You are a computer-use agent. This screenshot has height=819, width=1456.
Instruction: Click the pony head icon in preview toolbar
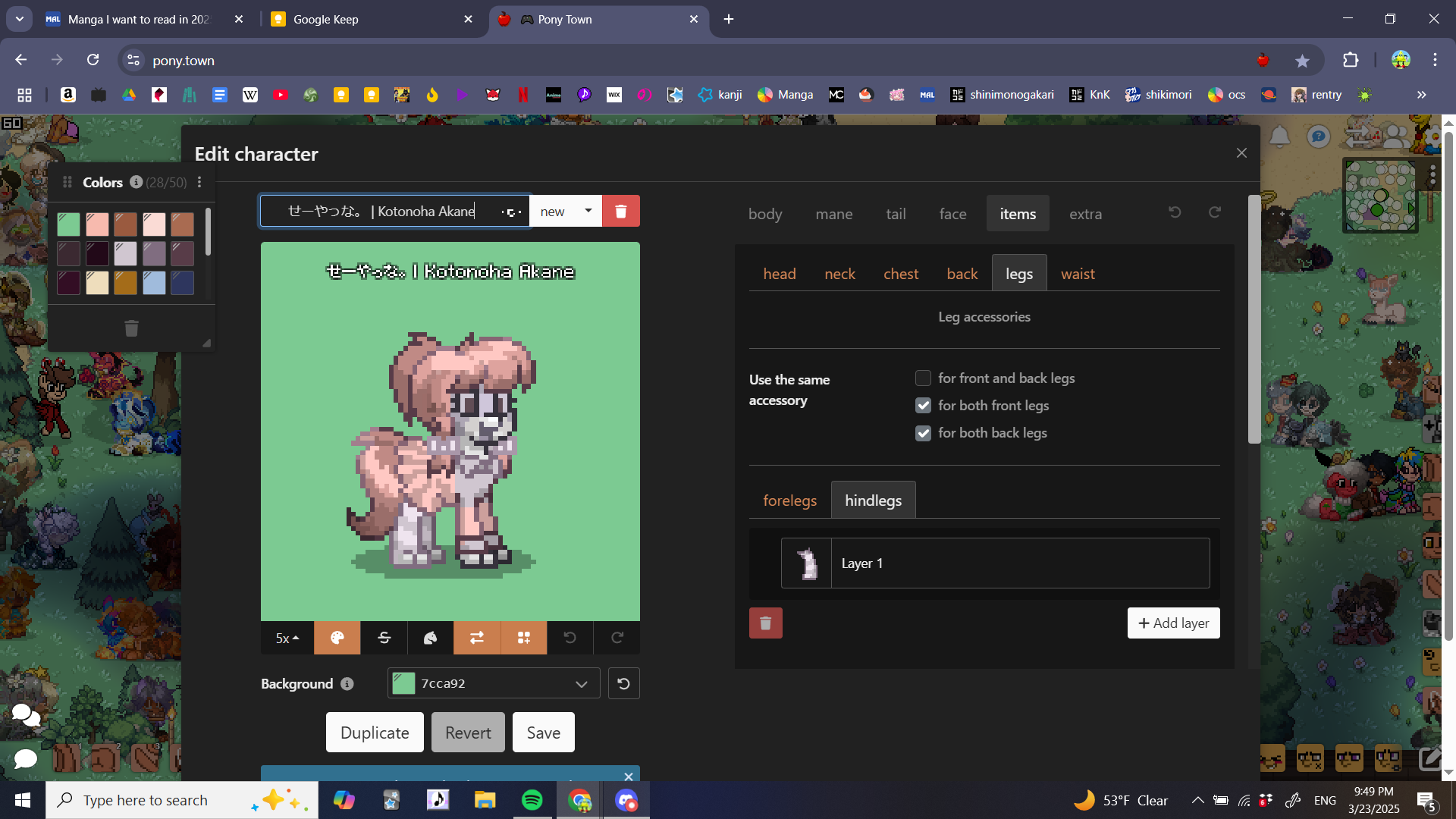[x=430, y=638]
